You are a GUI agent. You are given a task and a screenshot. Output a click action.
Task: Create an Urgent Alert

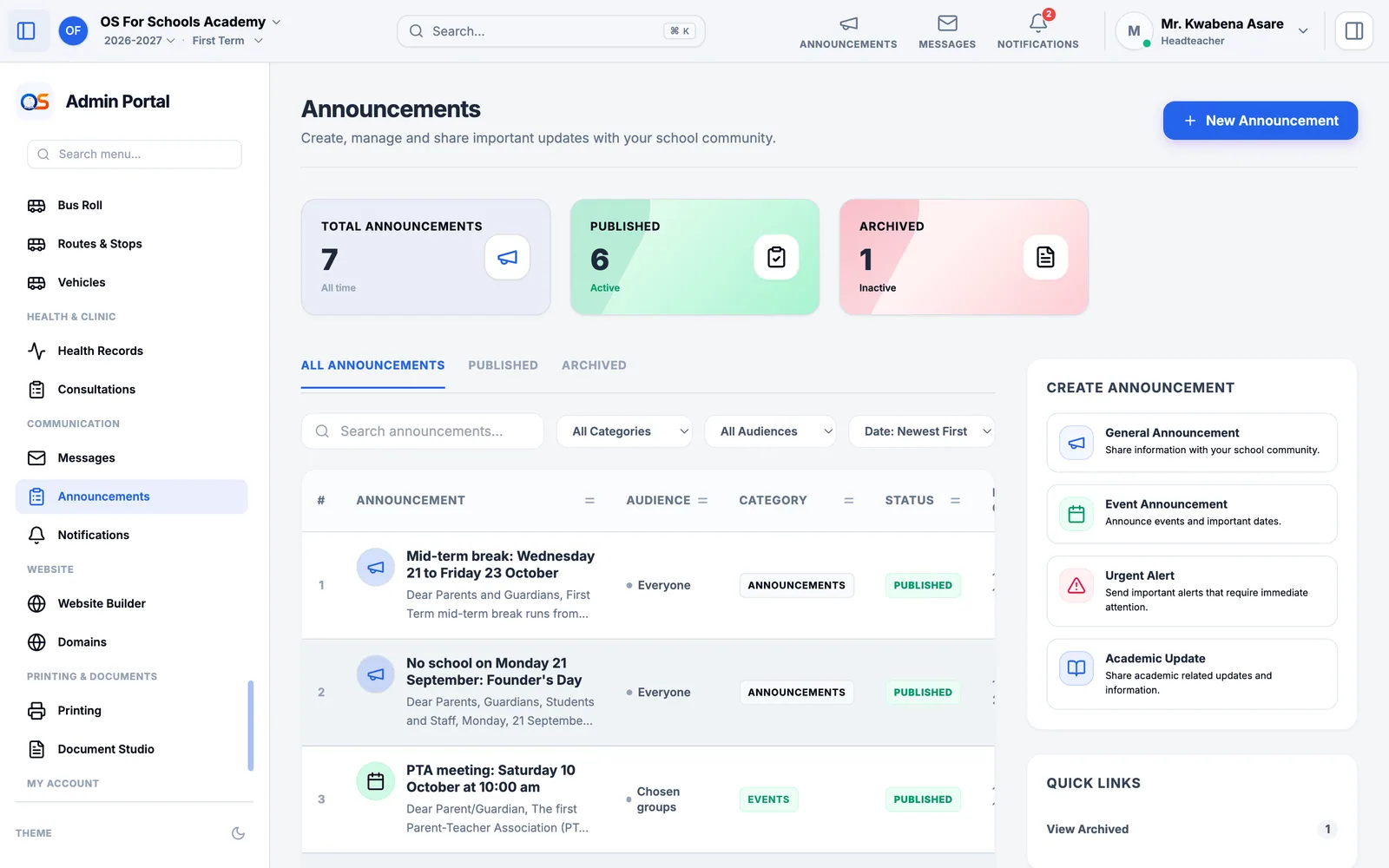point(1192,591)
